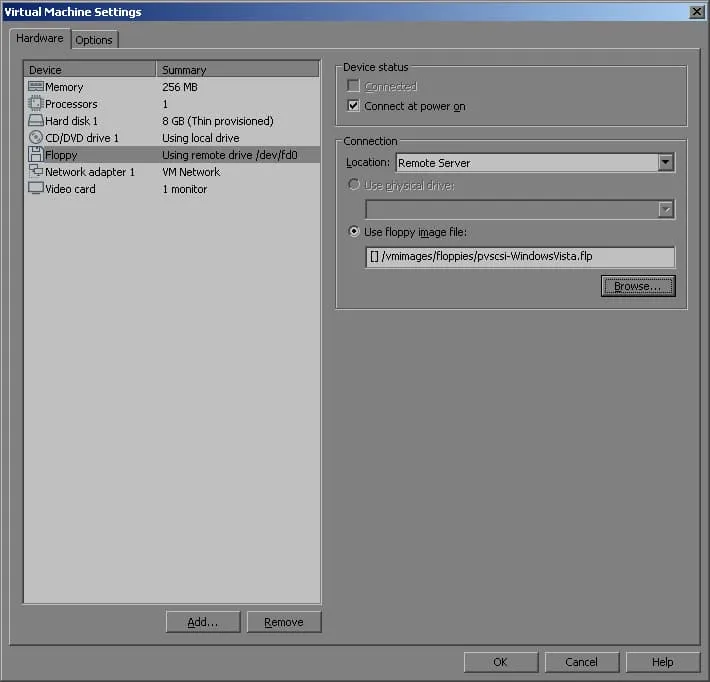Click the Network adapter 1 icon
This screenshot has height=682, width=710.
click(36, 171)
